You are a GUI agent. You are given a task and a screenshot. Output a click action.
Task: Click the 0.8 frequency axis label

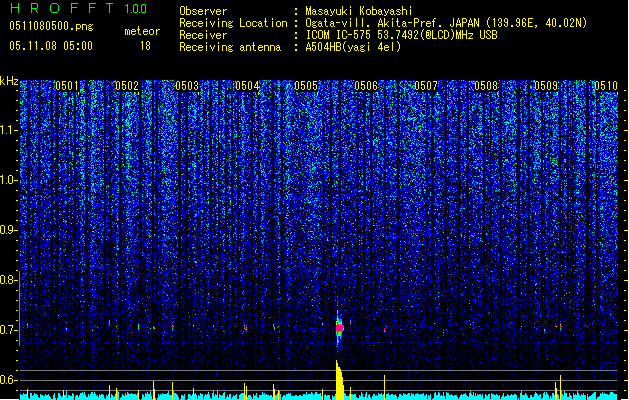click(x=9, y=280)
